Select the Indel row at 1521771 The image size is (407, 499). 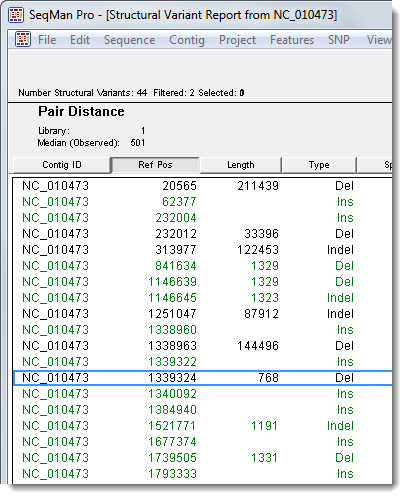[x=202, y=426]
